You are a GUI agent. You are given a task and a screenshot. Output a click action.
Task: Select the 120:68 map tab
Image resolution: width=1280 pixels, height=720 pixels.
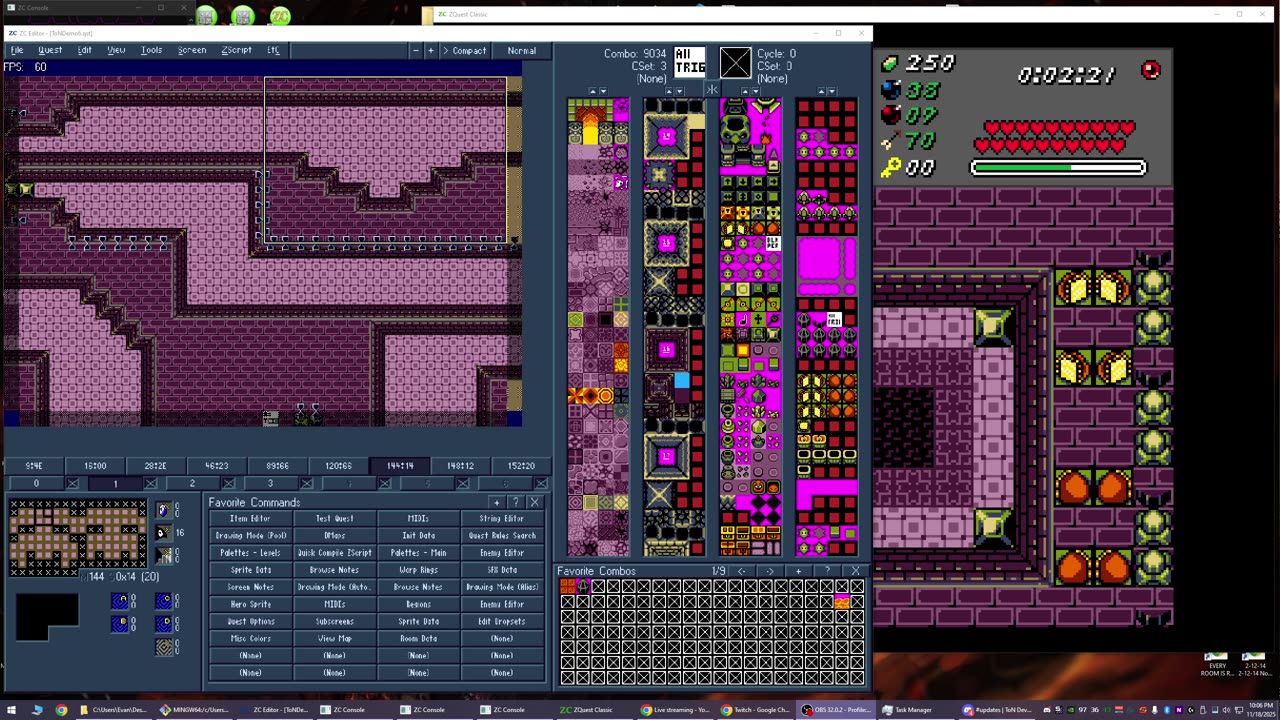338,466
